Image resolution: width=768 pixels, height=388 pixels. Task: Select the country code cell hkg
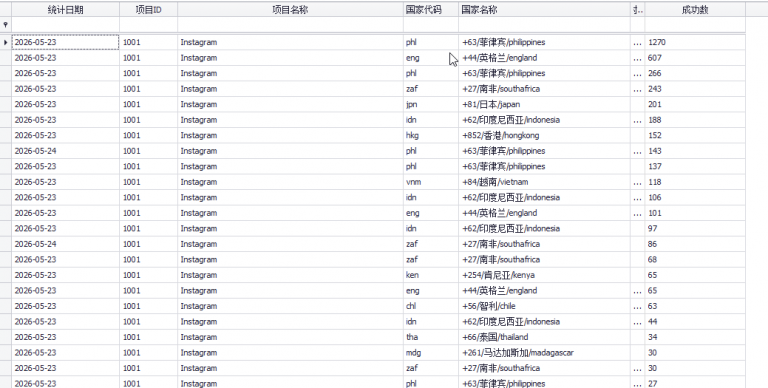click(x=431, y=135)
